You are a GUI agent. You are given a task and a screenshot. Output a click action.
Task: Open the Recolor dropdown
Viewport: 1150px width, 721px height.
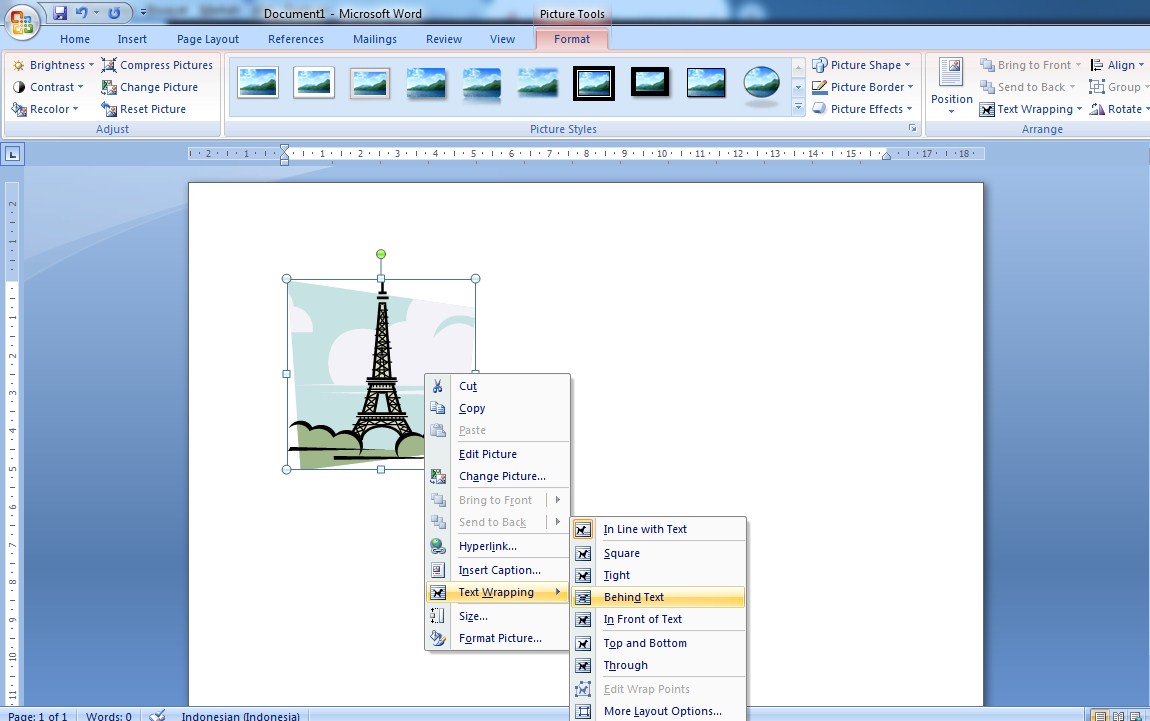coord(45,109)
